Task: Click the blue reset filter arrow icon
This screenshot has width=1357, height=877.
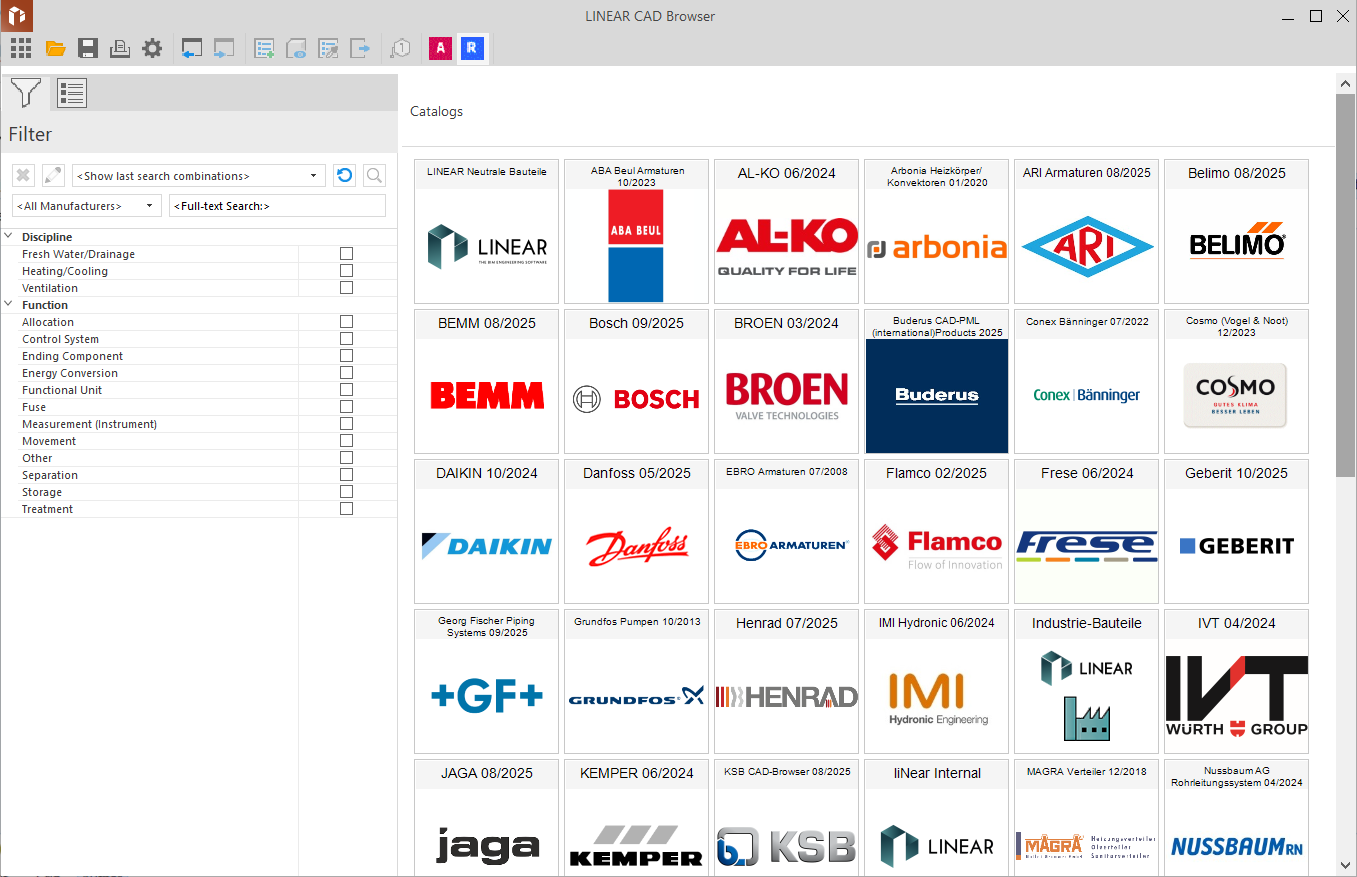Action: (345, 176)
